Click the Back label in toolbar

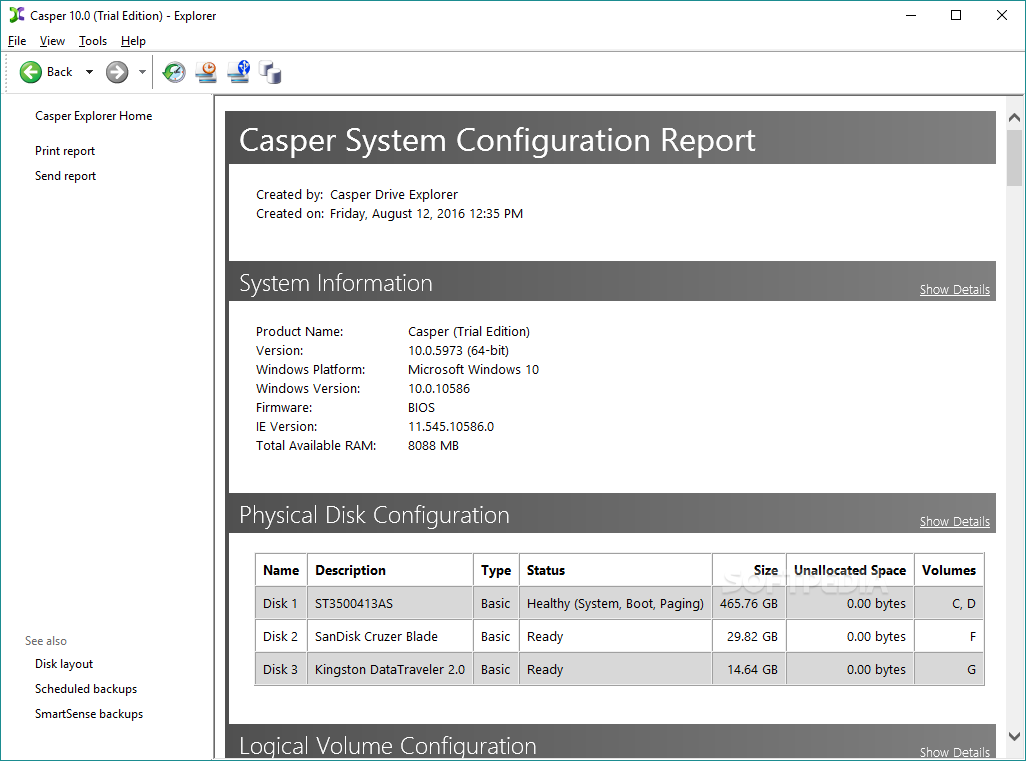[60, 72]
